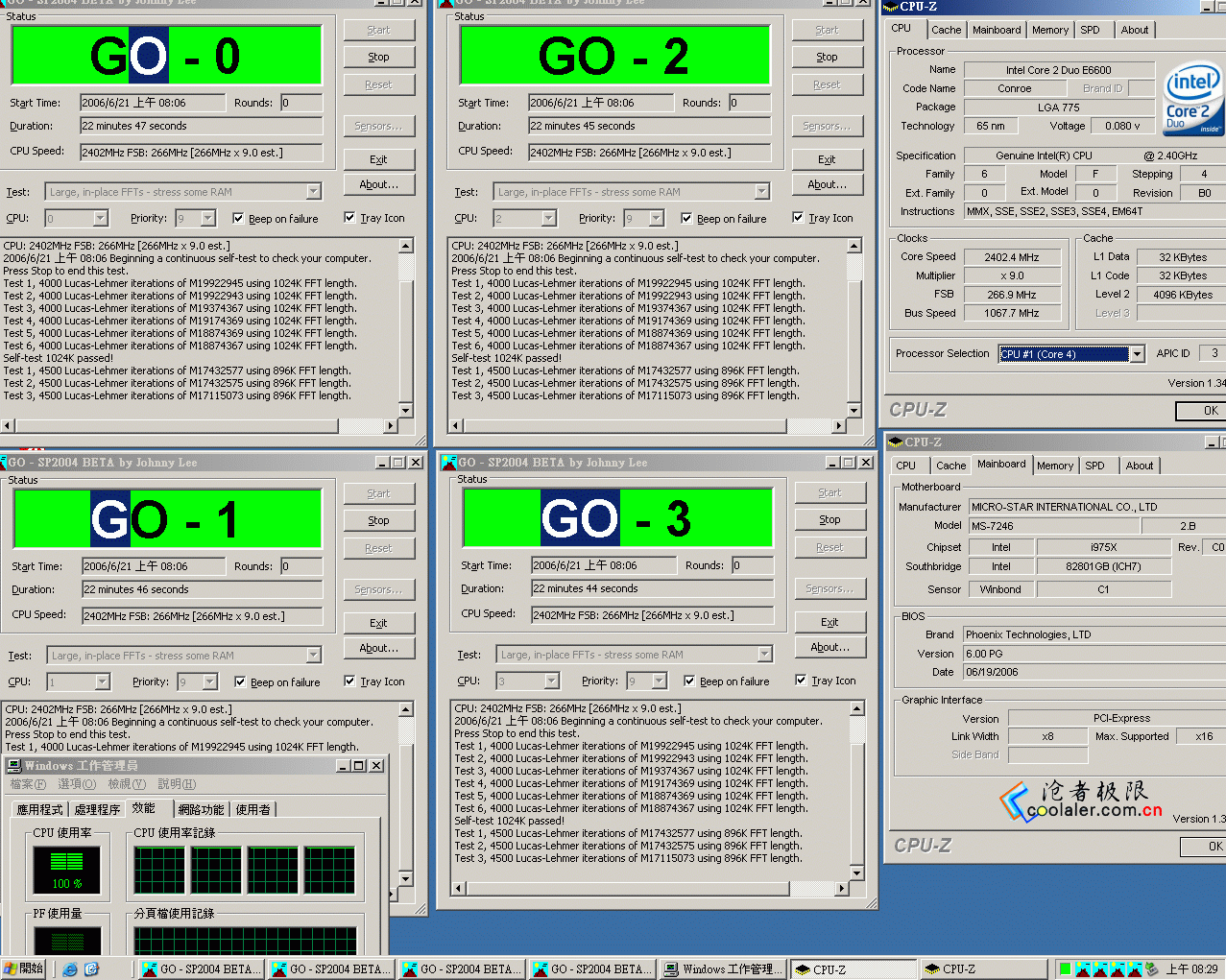This screenshot has width=1226, height=980.
Task: Click the clock showing 上午 08:29
Action: [1191, 969]
